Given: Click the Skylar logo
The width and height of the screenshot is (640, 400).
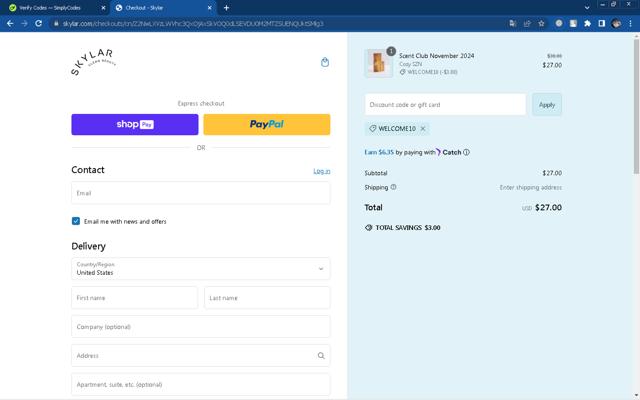Looking at the screenshot, I should pos(93,62).
